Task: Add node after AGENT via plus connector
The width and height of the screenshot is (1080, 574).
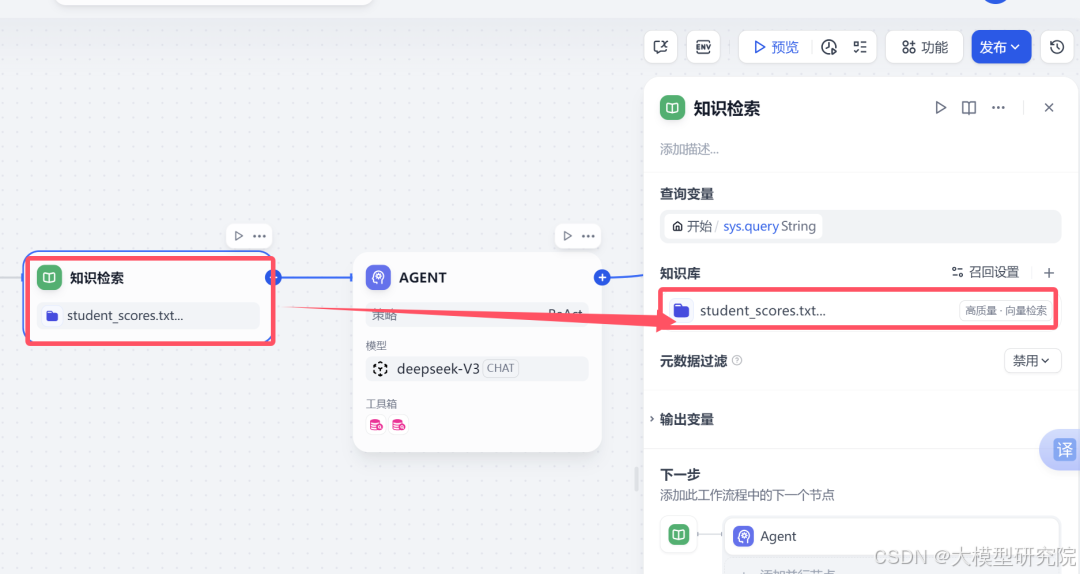Action: coord(602,277)
